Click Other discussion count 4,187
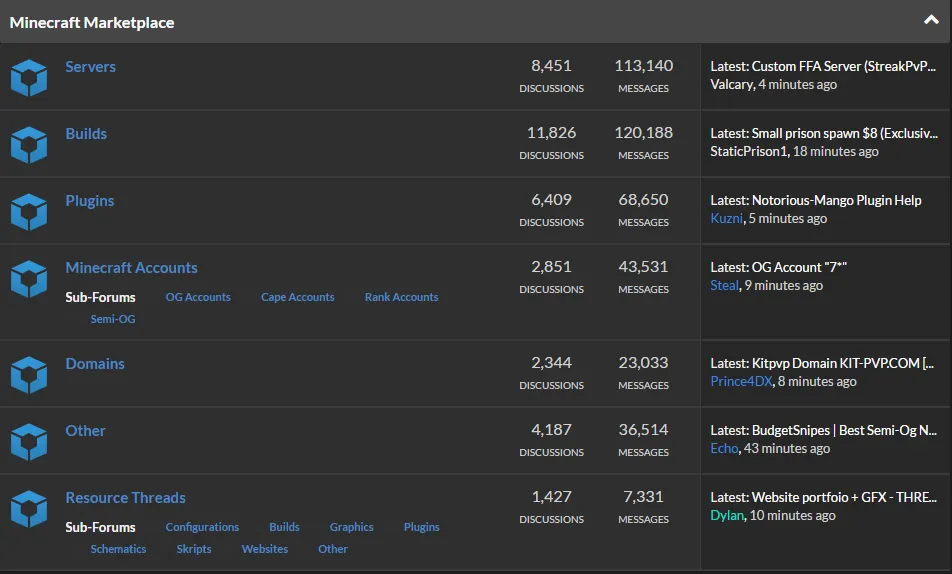 click(x=551, y=429)
